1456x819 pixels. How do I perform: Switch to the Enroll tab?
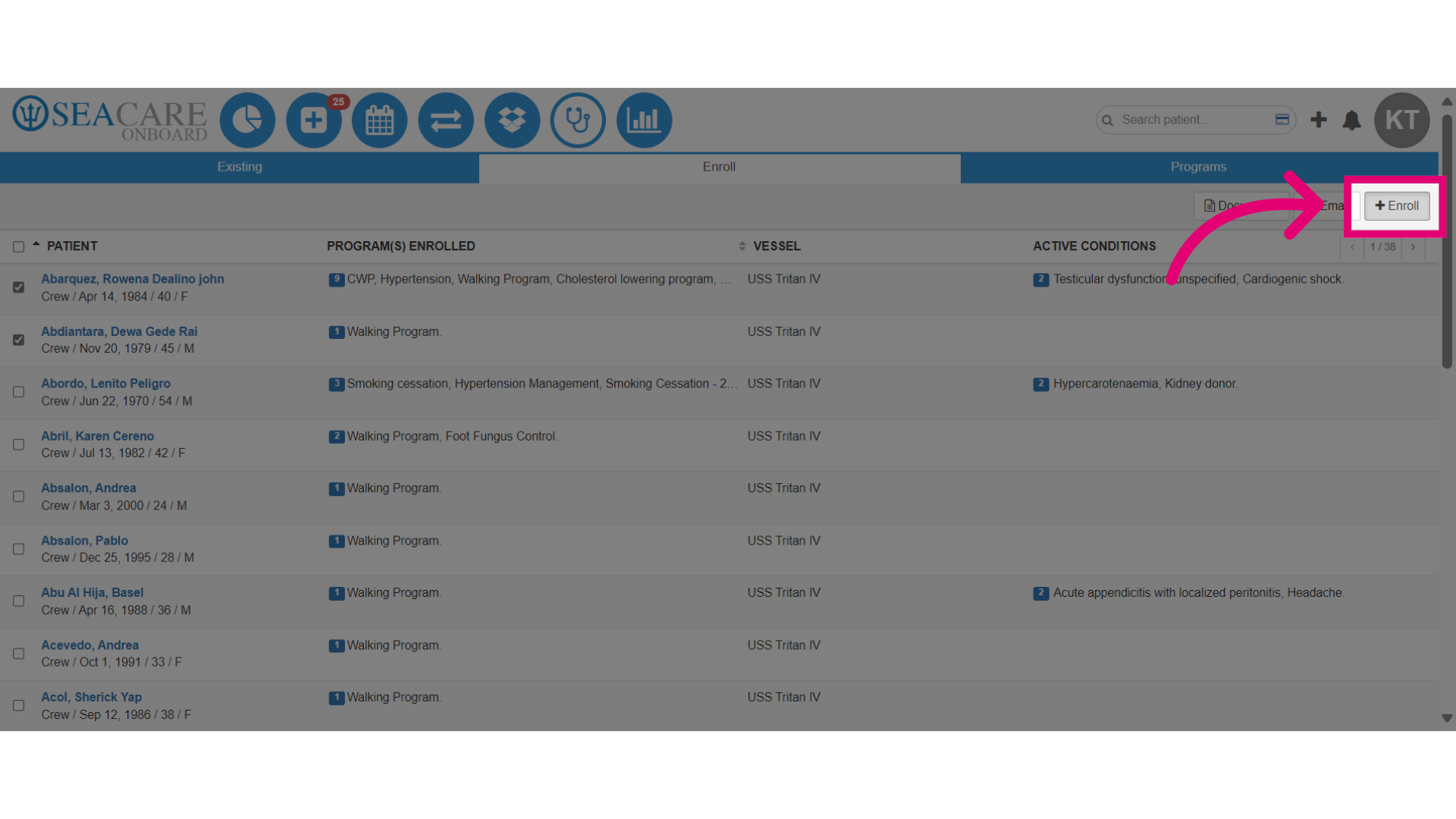tap(719, 167)
